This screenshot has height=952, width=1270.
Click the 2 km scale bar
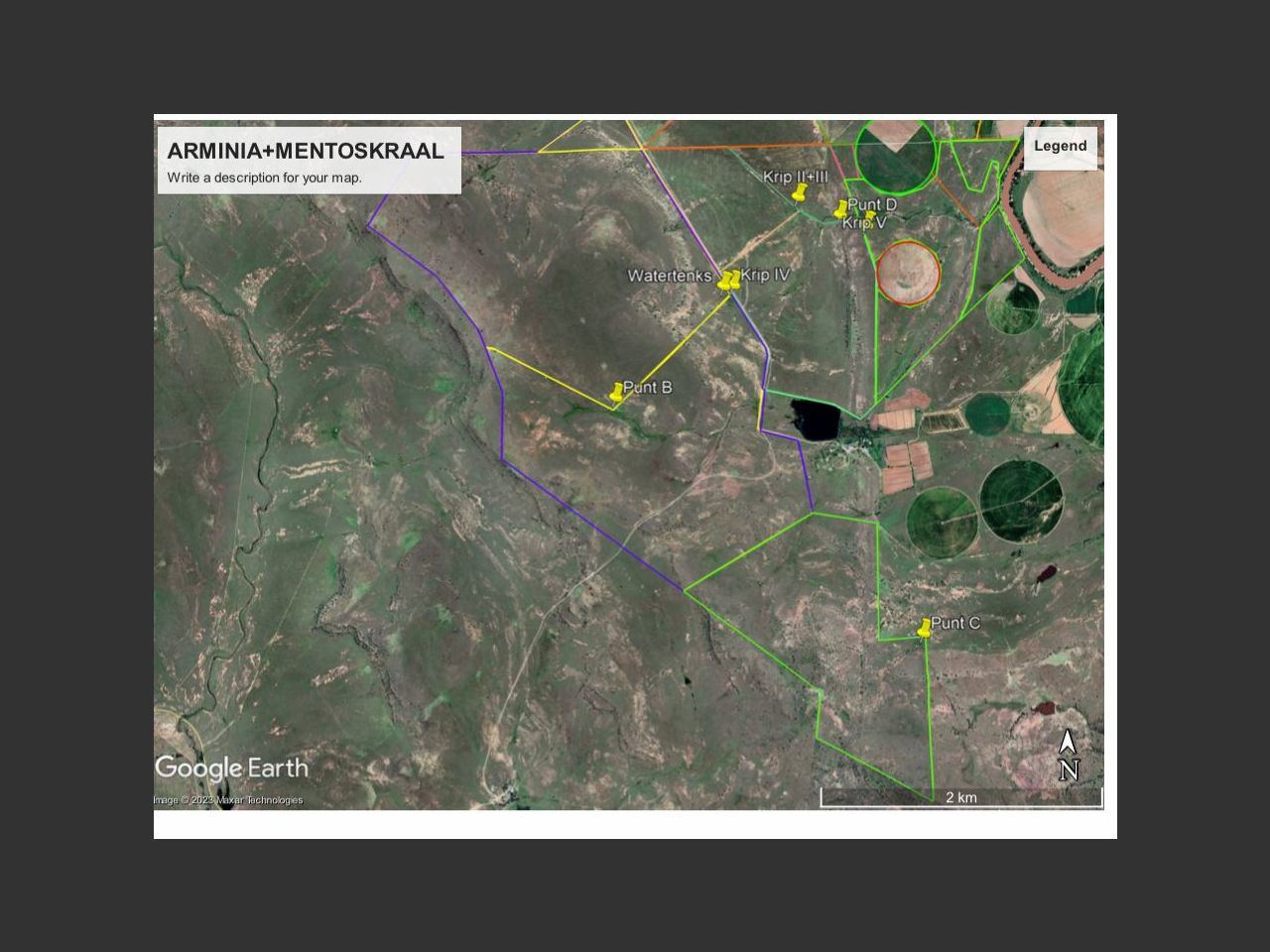point(961,797)
